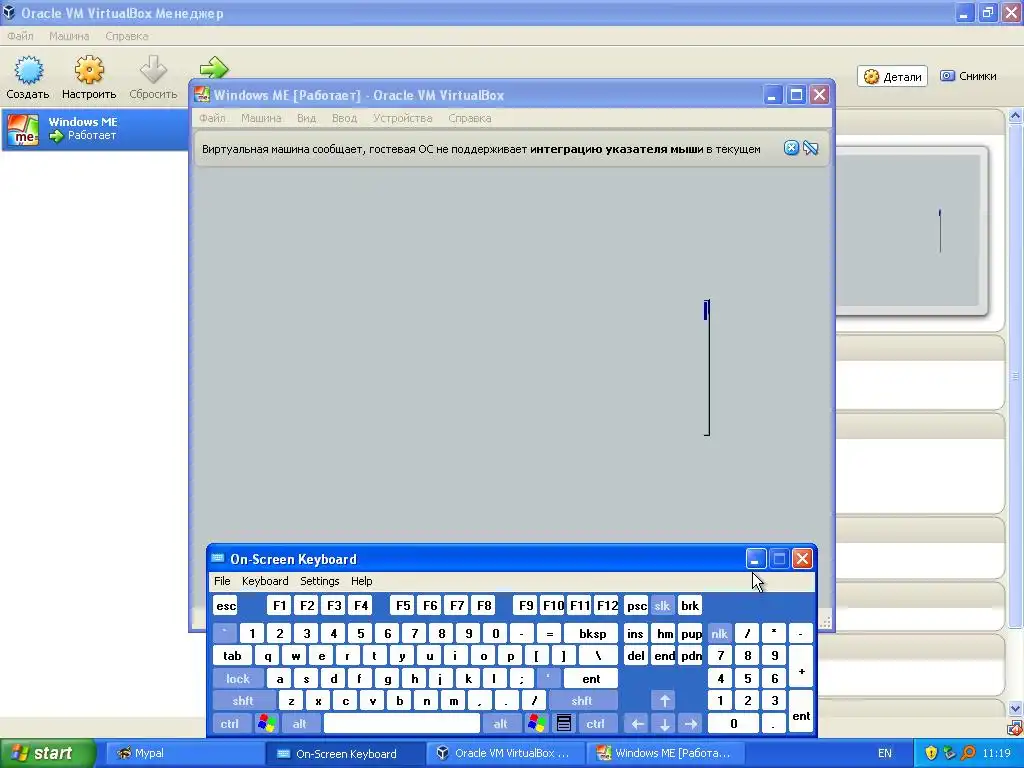Screen dimensions: 1024x768
Task: Click the security shield tray icon
Action: click(931, 753)
